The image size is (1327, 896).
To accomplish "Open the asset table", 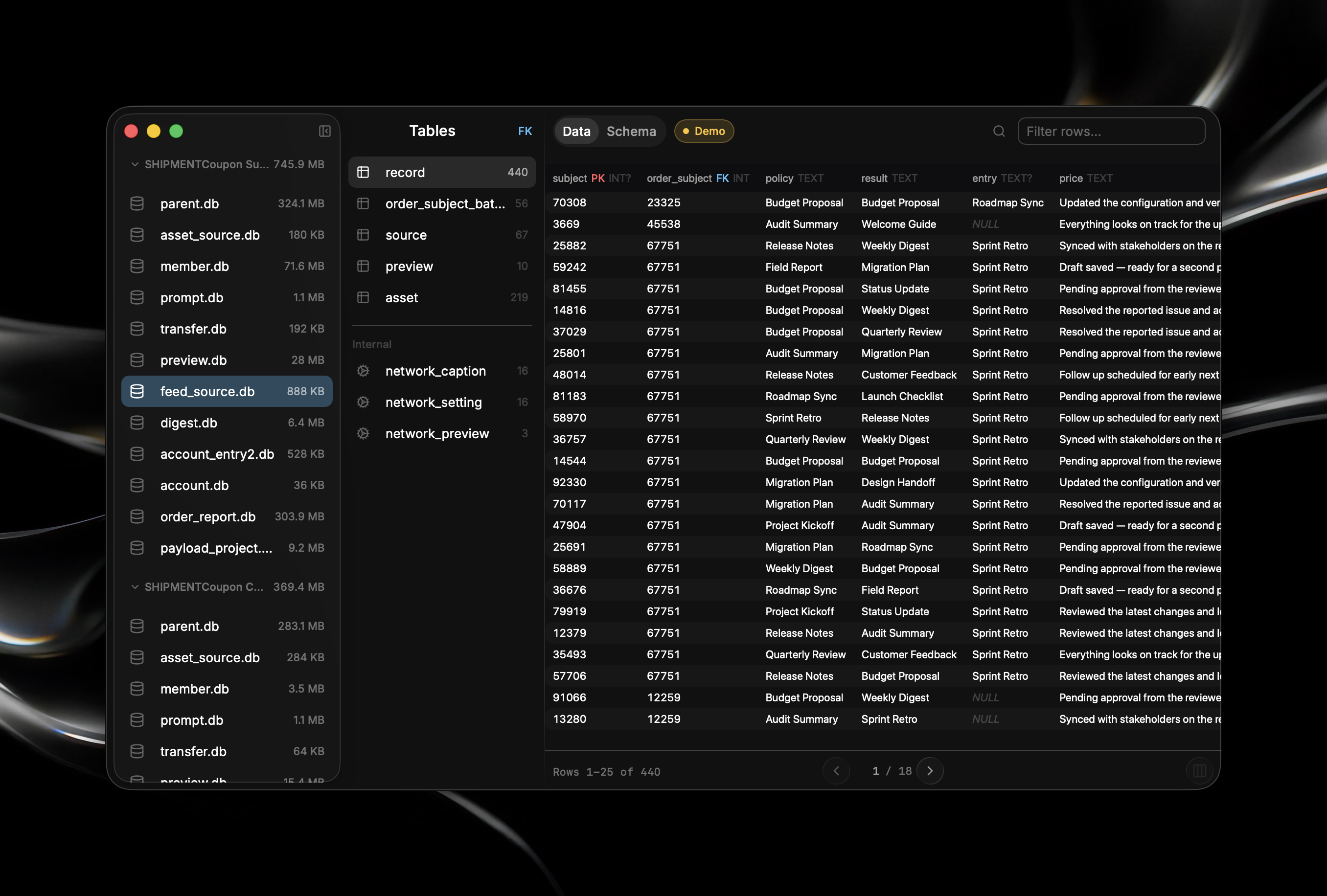I will [442, 297].
